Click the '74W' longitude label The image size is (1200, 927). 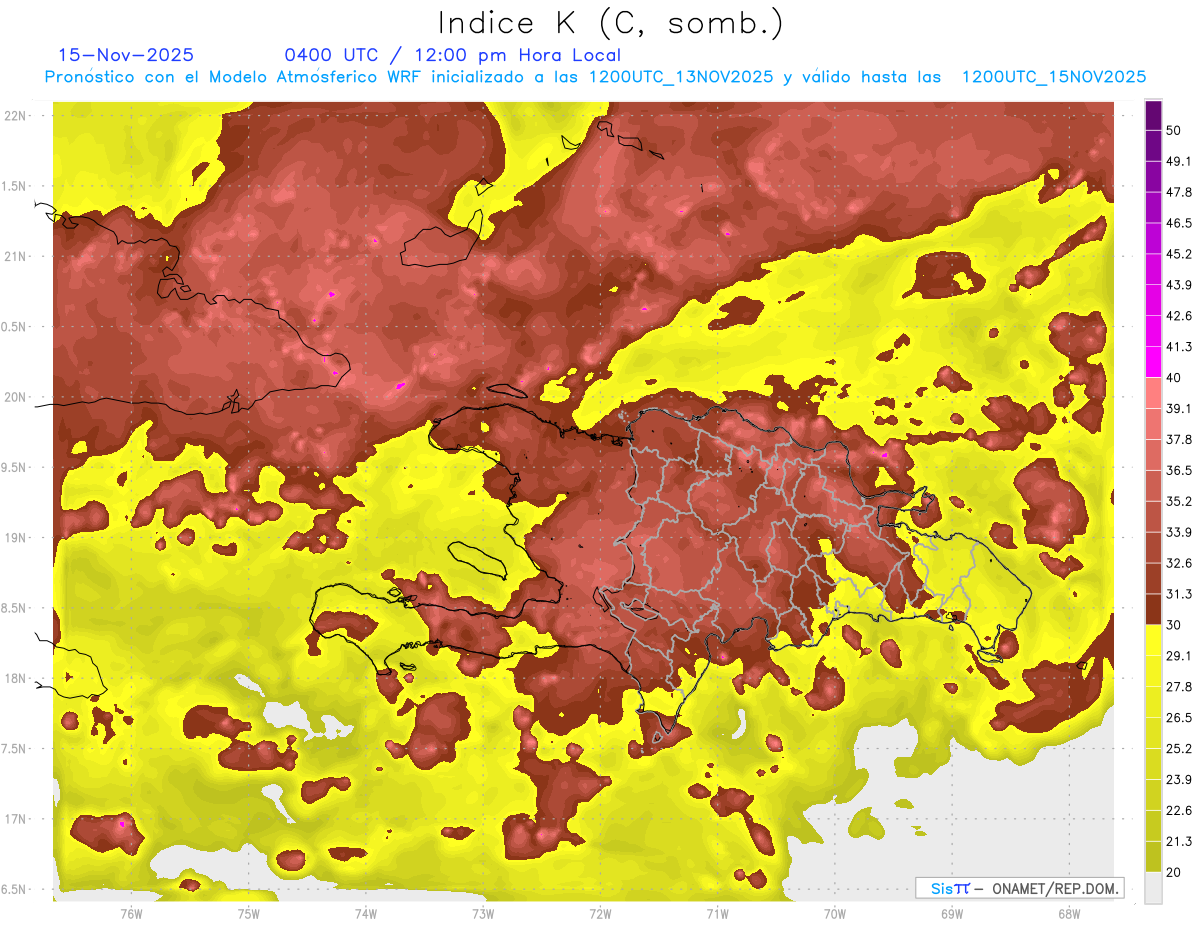(x=366, y=914)
